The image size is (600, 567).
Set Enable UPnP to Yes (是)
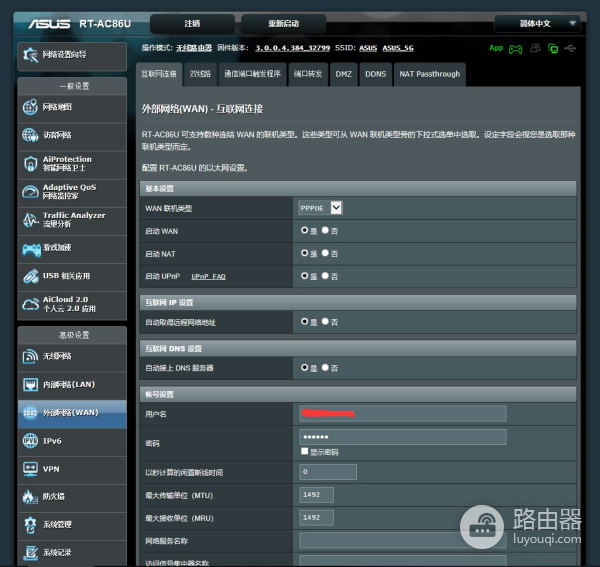tap(305, 276)
